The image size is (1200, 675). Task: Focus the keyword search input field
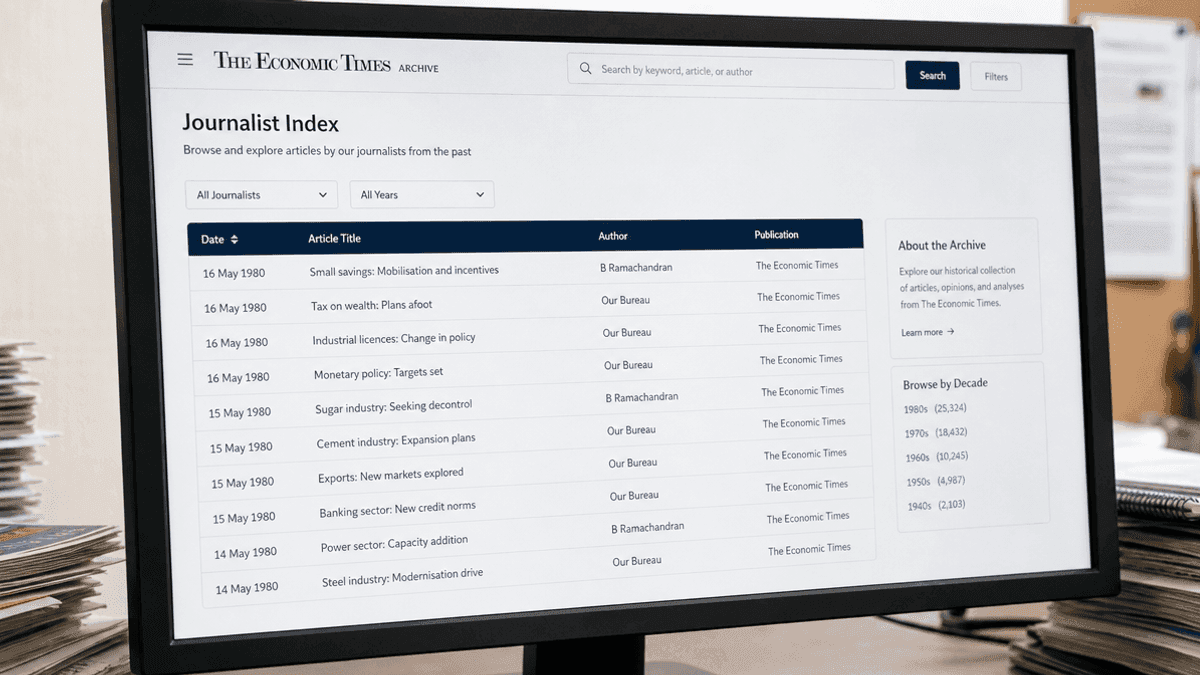pyautogui.click(x=731, y=72)
